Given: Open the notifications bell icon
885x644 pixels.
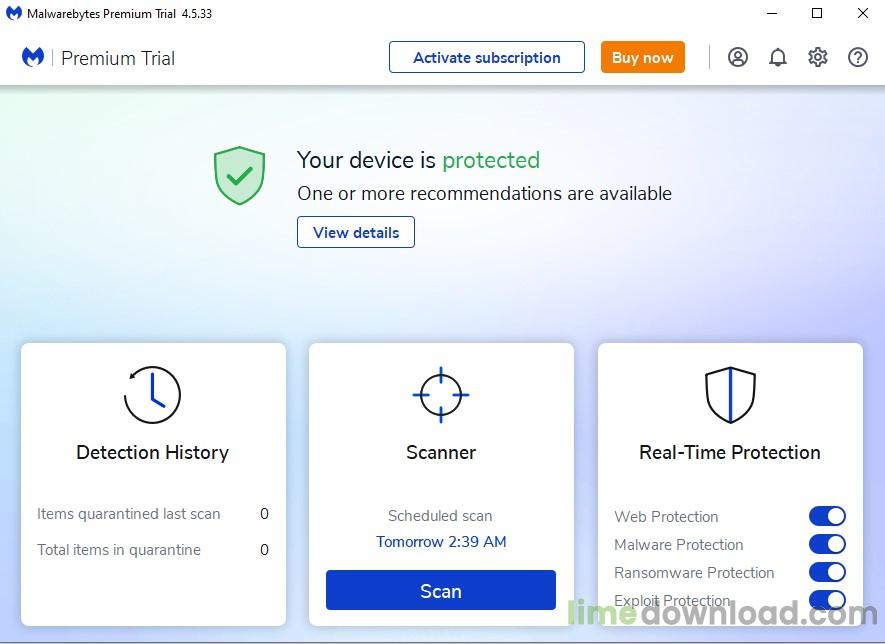Looking at the screenshot, I should (x=778, y=57).
